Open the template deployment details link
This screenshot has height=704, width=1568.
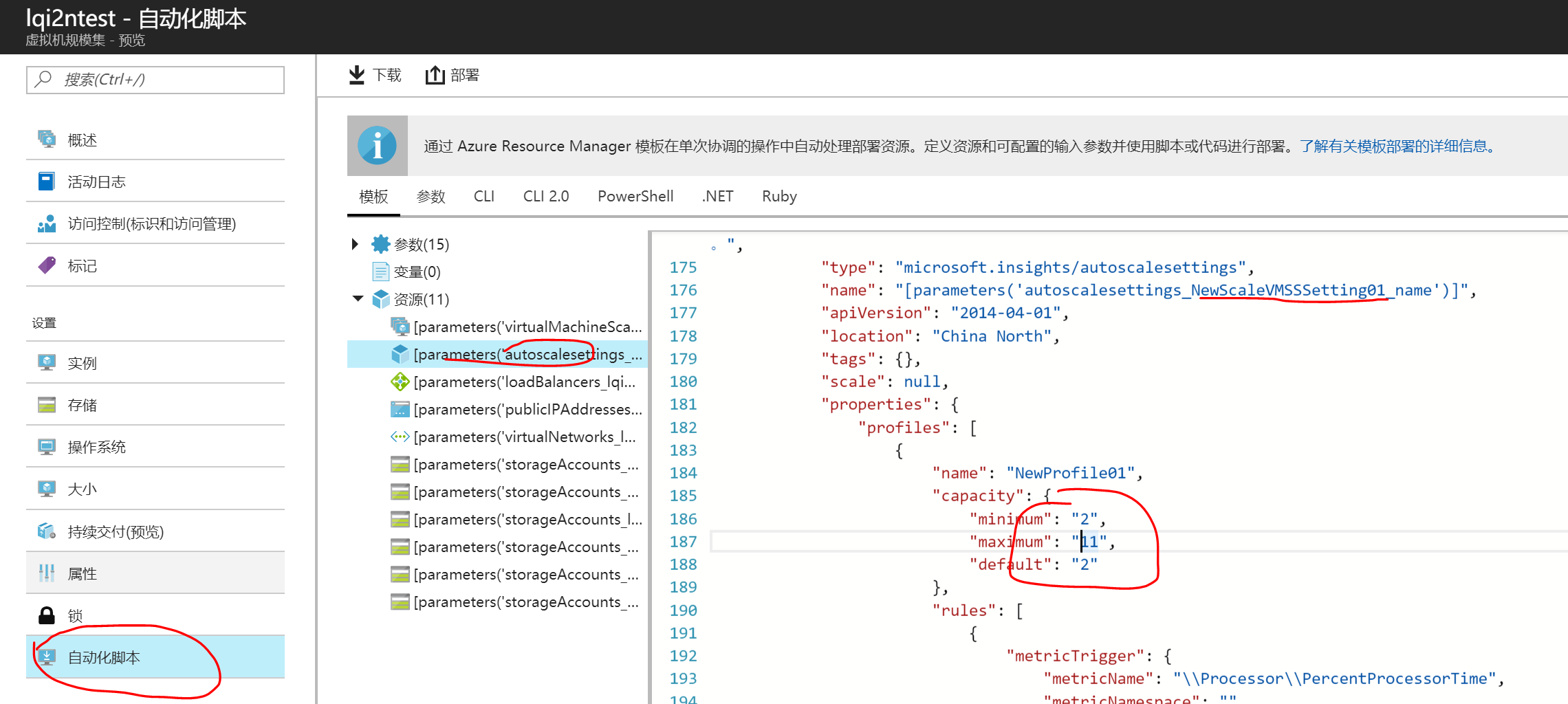click(x=1396, y=146)
